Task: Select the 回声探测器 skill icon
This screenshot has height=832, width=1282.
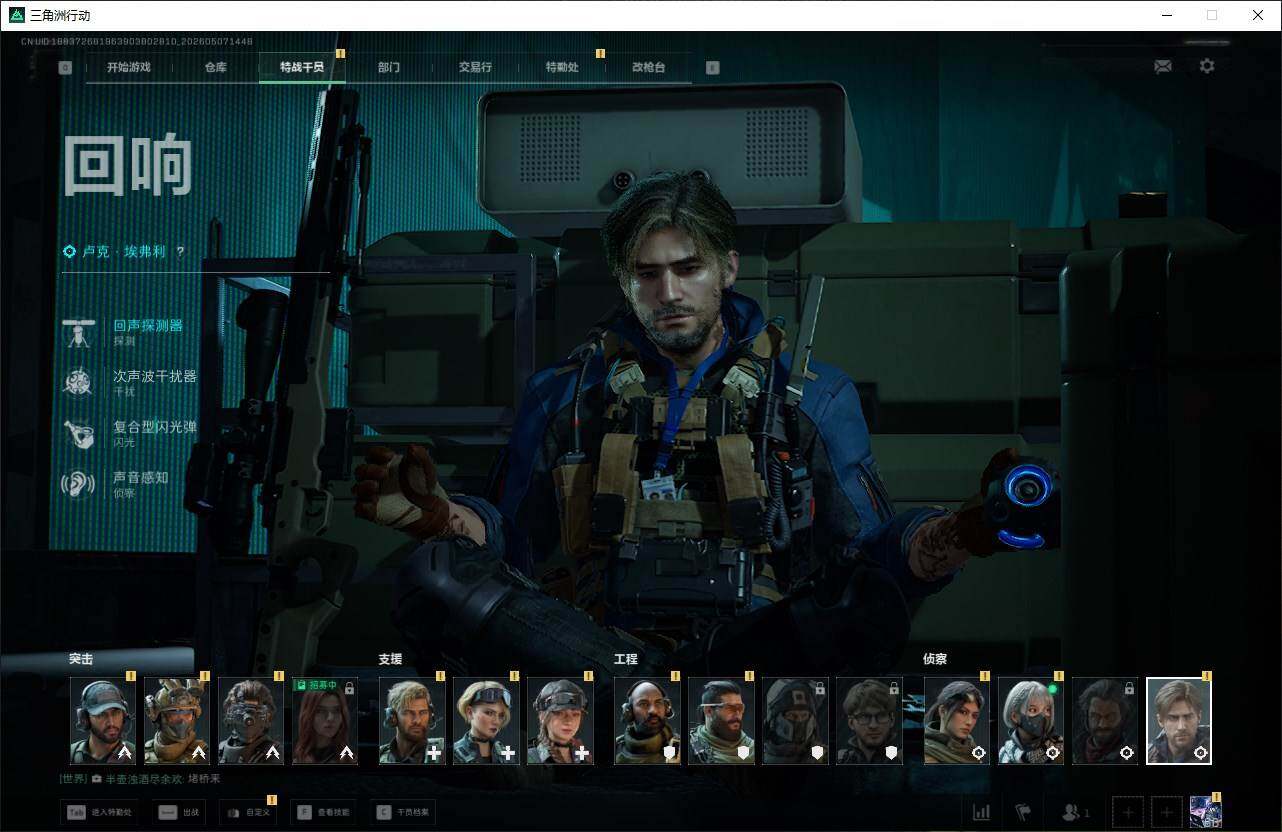Action: click(x=78, y=332)
